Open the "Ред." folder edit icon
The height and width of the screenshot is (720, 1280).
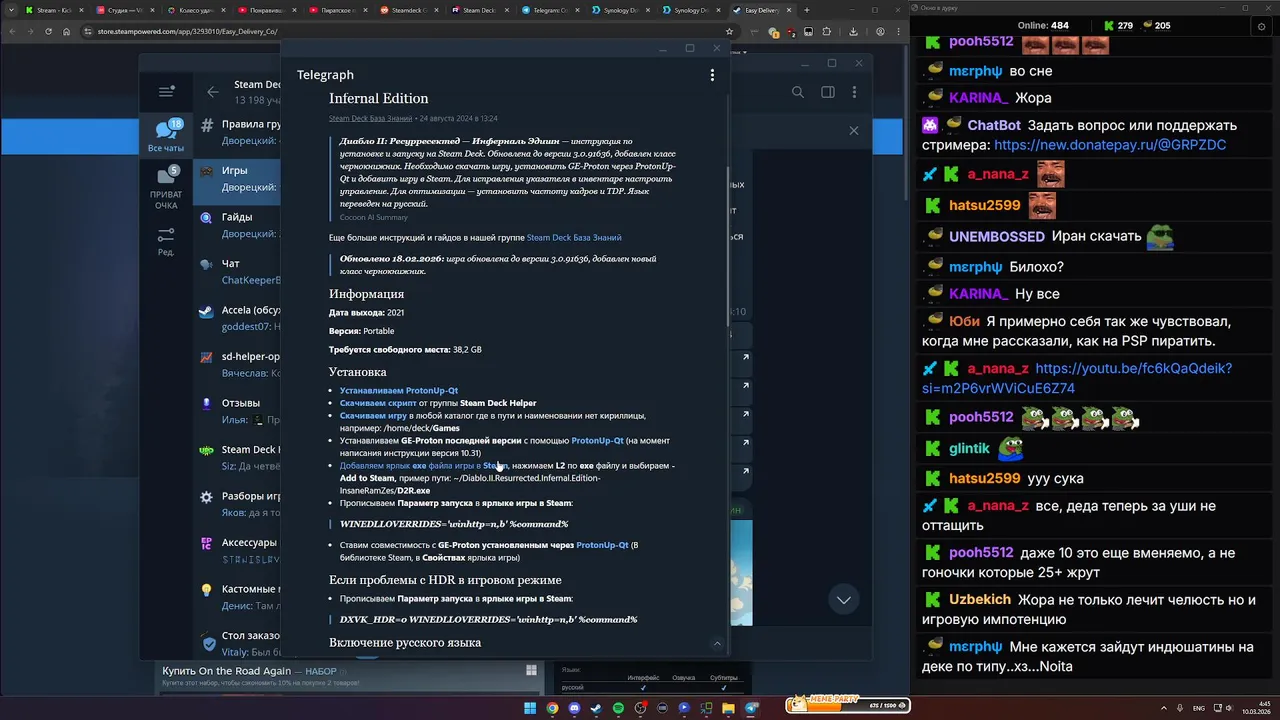coord(166,241)
